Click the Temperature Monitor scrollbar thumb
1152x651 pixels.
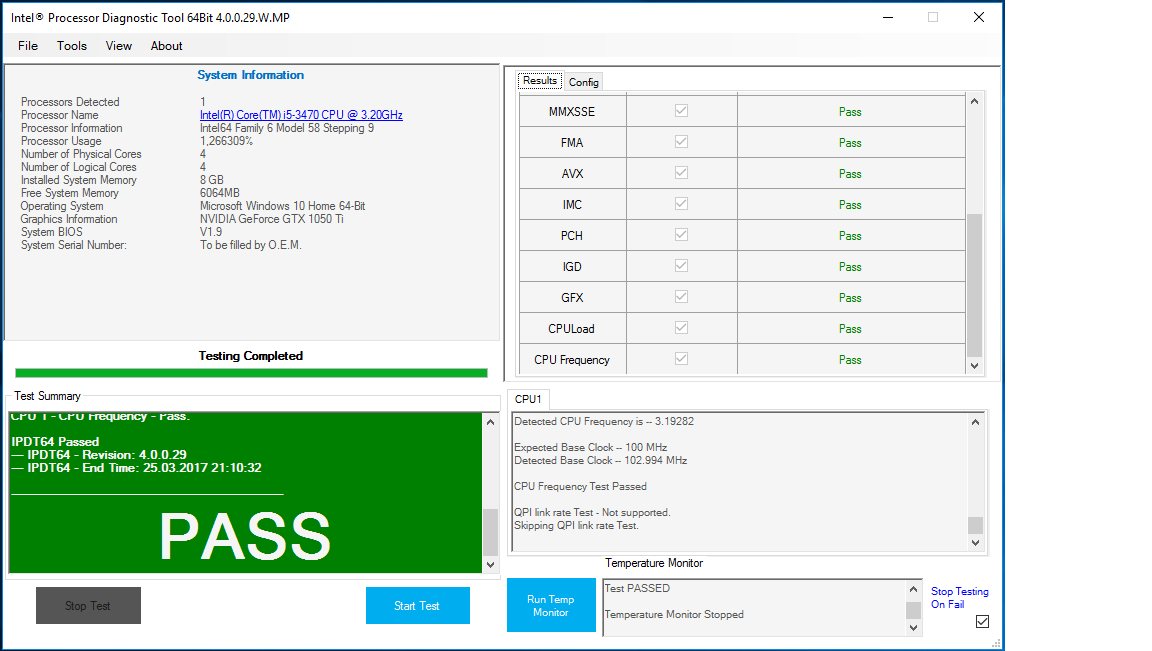point(913,611)
